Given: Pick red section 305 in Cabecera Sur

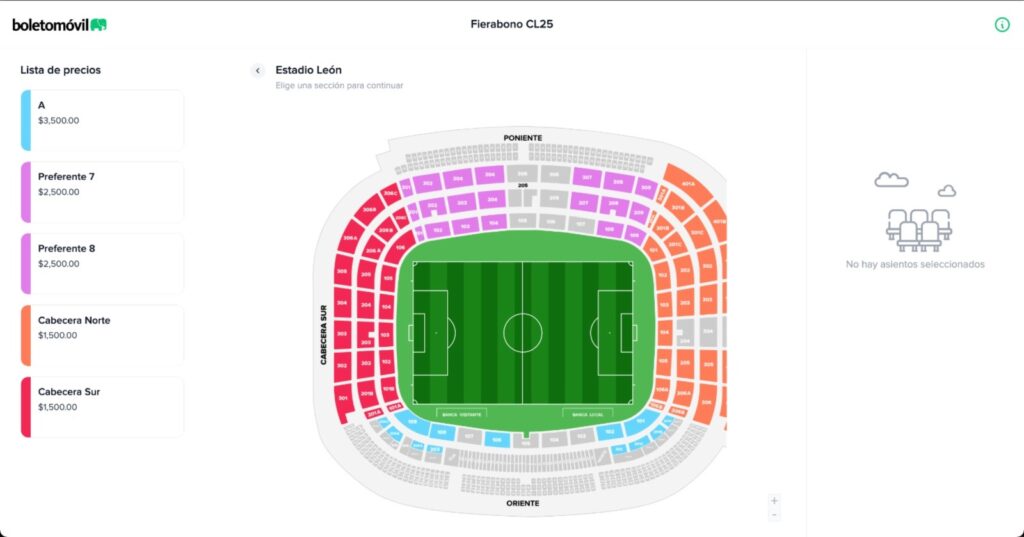Looking at the screenshot, I should (342, 271).
